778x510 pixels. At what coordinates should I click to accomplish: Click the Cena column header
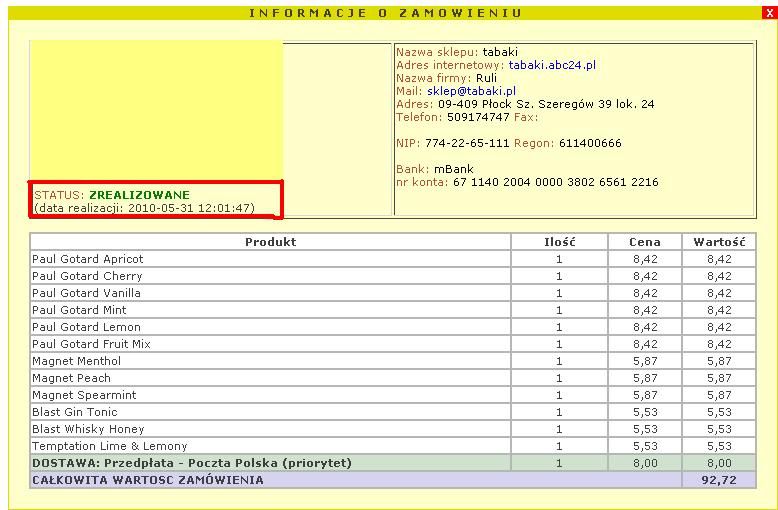point(645,242)
